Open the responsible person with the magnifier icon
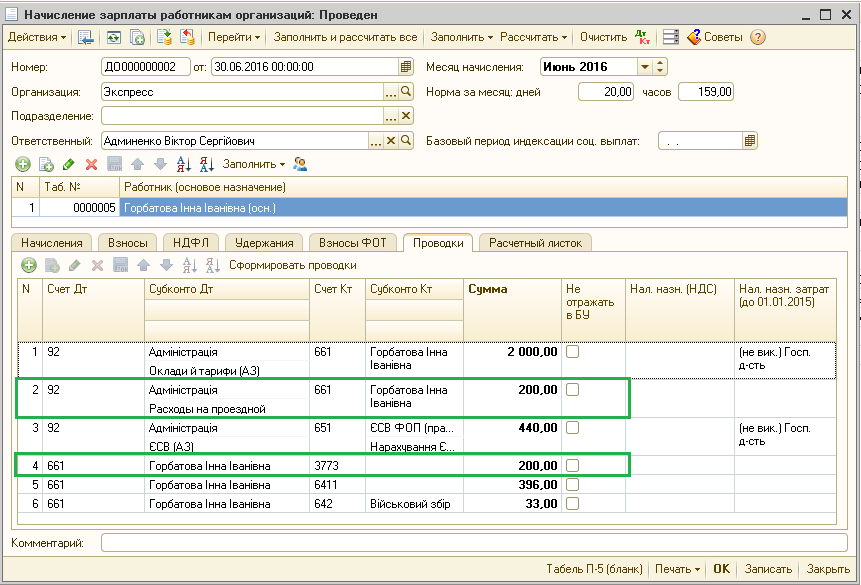Image resolution: width=861 pixels, height=585 pixels. coord(406,141)
